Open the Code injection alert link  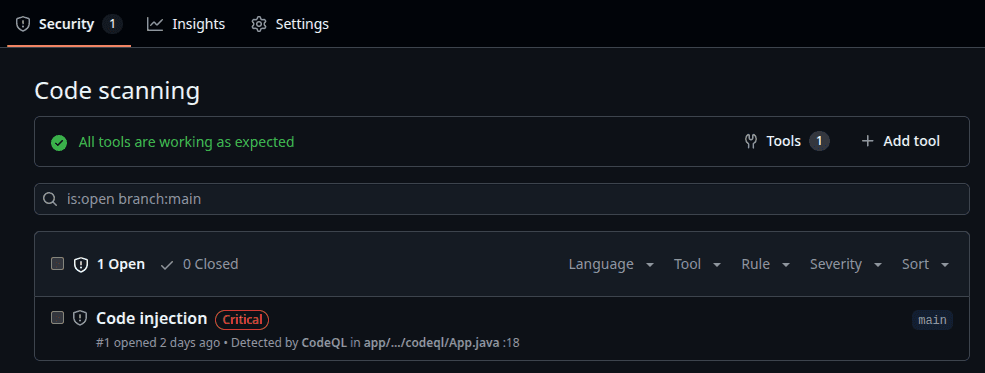click(151, 318)
